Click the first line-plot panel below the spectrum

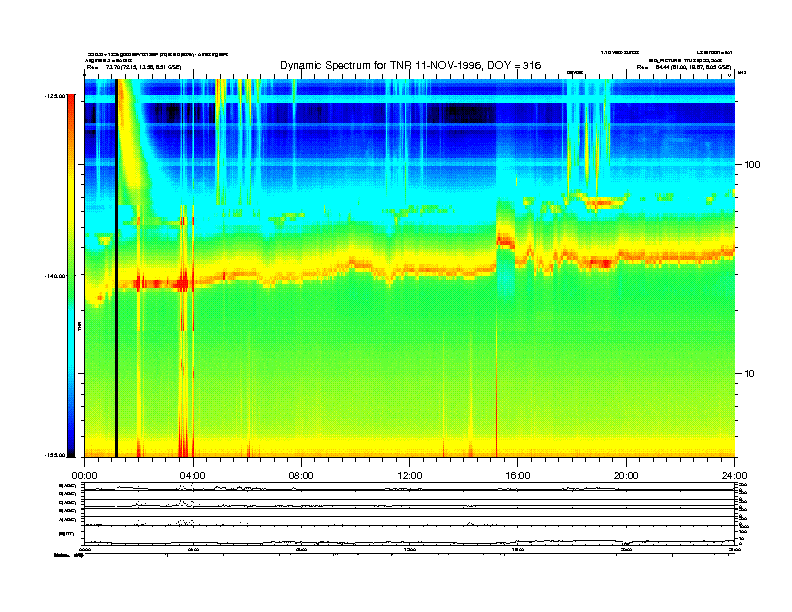pos(409,487)
